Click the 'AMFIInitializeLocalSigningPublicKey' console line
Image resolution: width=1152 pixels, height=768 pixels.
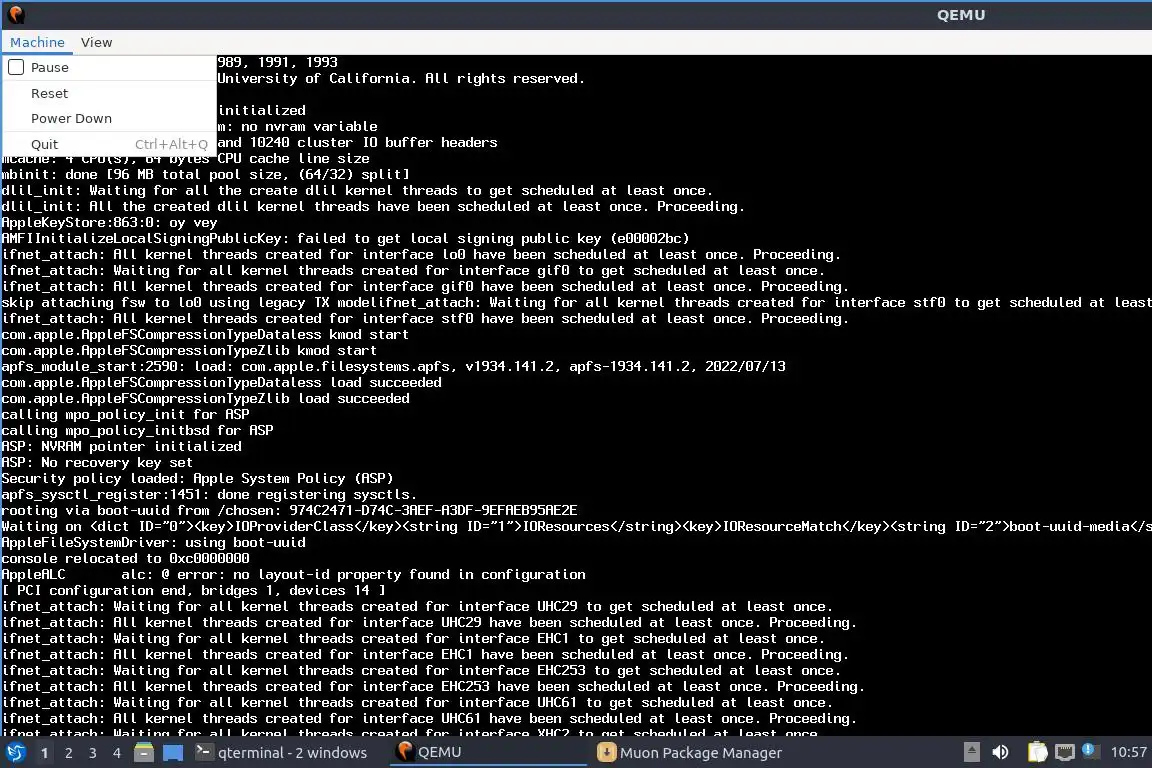click(345, 238)
